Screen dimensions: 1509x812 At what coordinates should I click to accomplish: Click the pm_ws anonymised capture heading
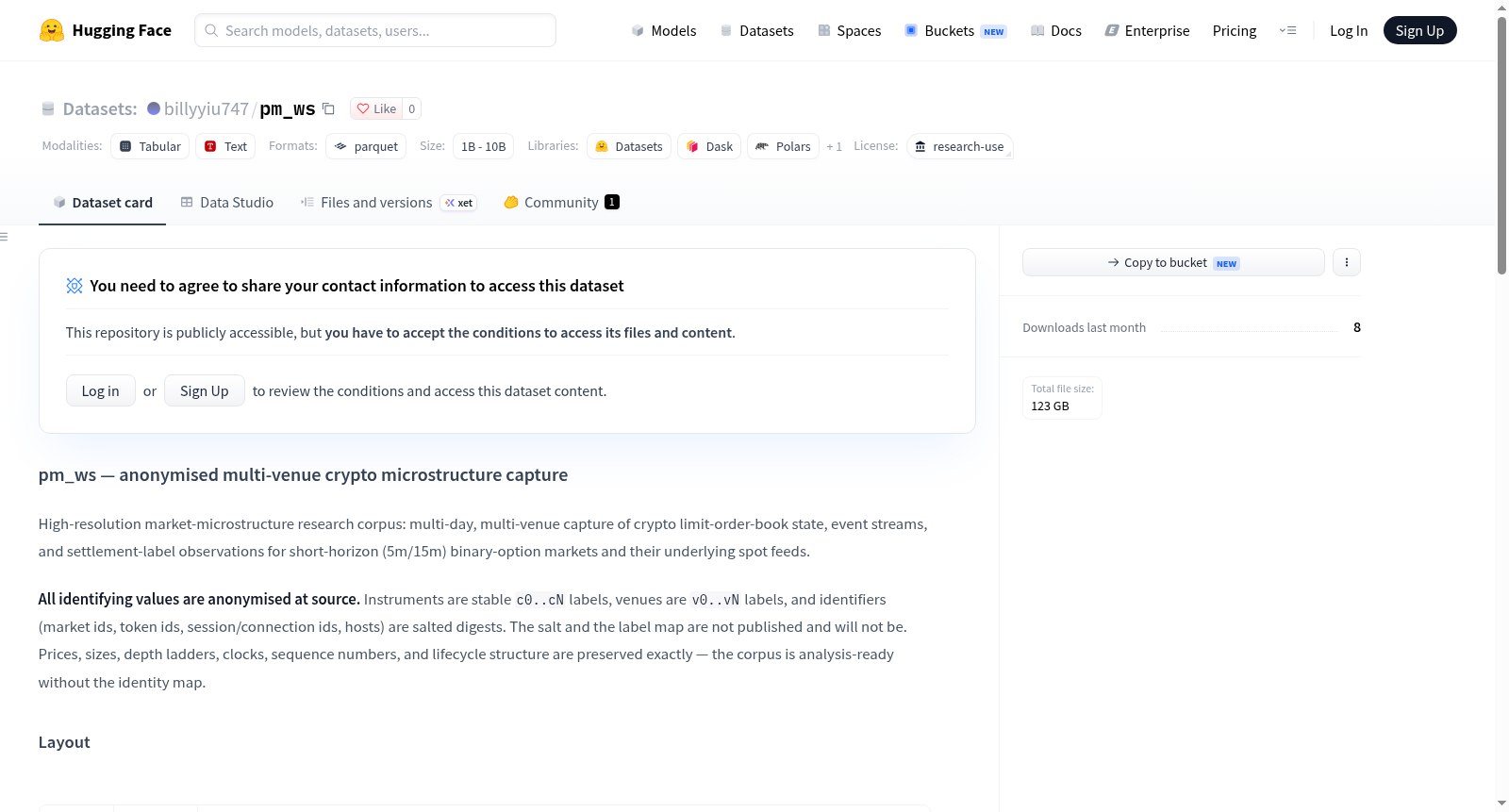303,474
